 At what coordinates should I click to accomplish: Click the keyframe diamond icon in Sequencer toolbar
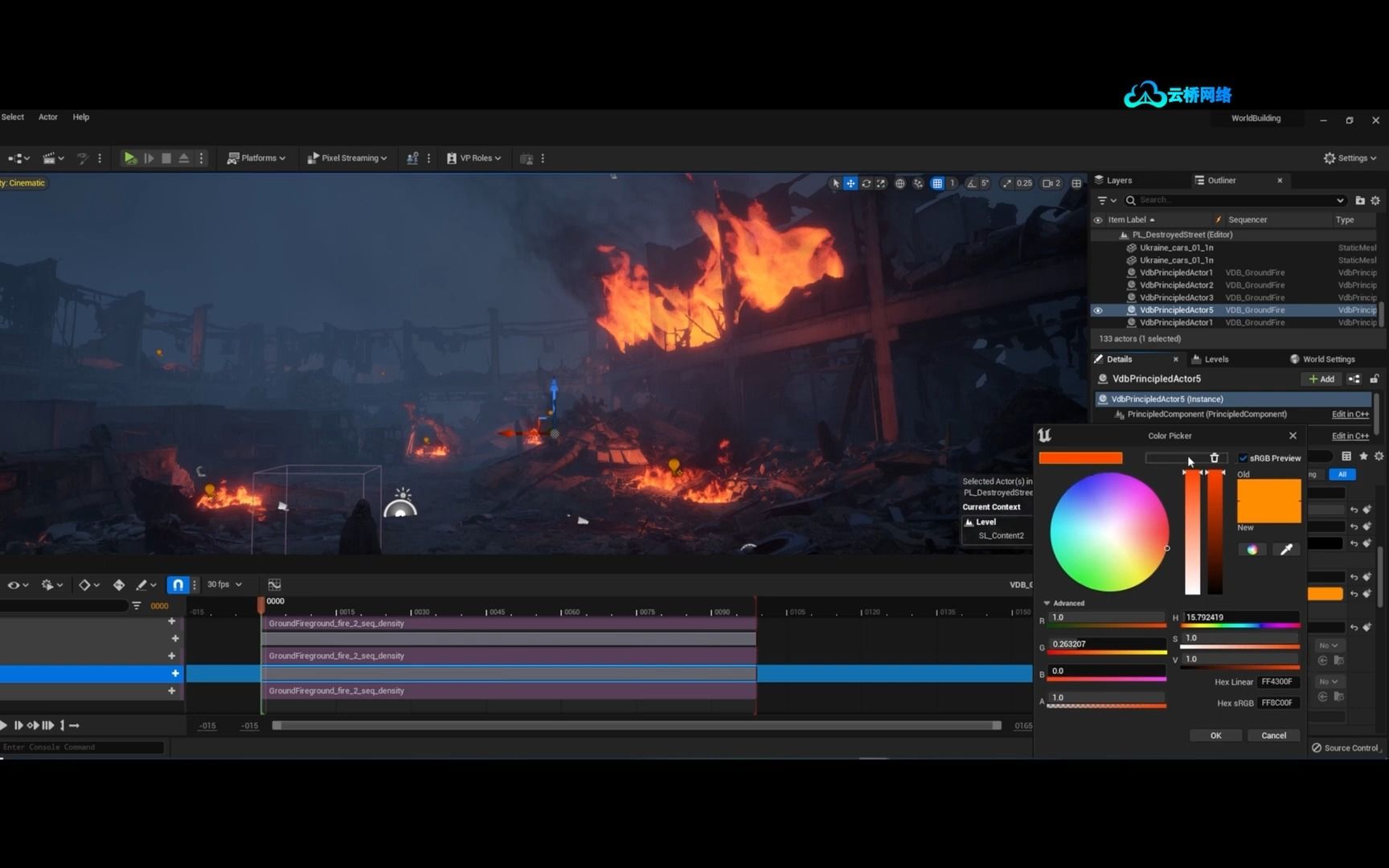tap(84, 584)
